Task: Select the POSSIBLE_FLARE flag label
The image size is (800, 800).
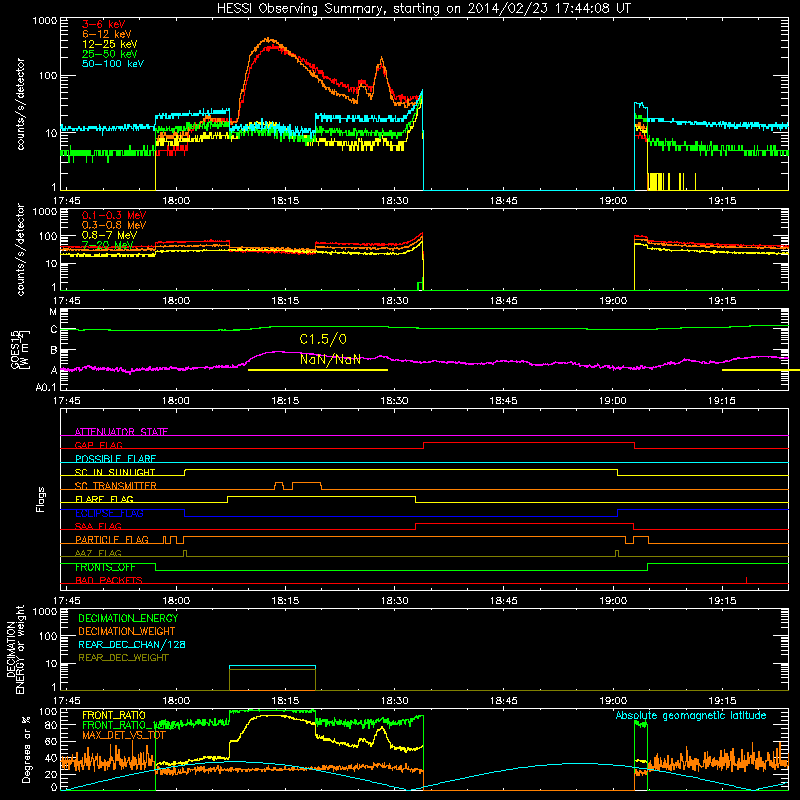Action: tap(115, 459)
